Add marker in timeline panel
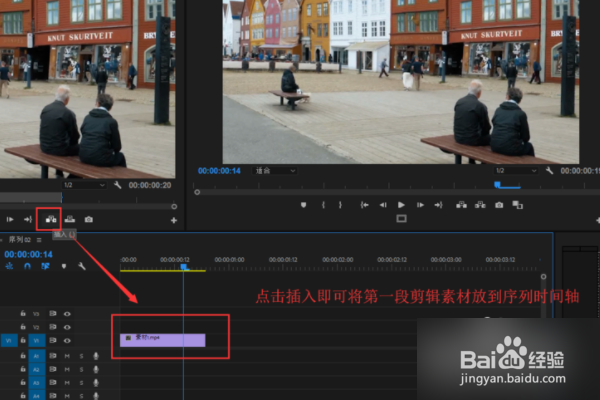This screenshot has width=600, height=400. pyautogui.click(x=64, y=266)
